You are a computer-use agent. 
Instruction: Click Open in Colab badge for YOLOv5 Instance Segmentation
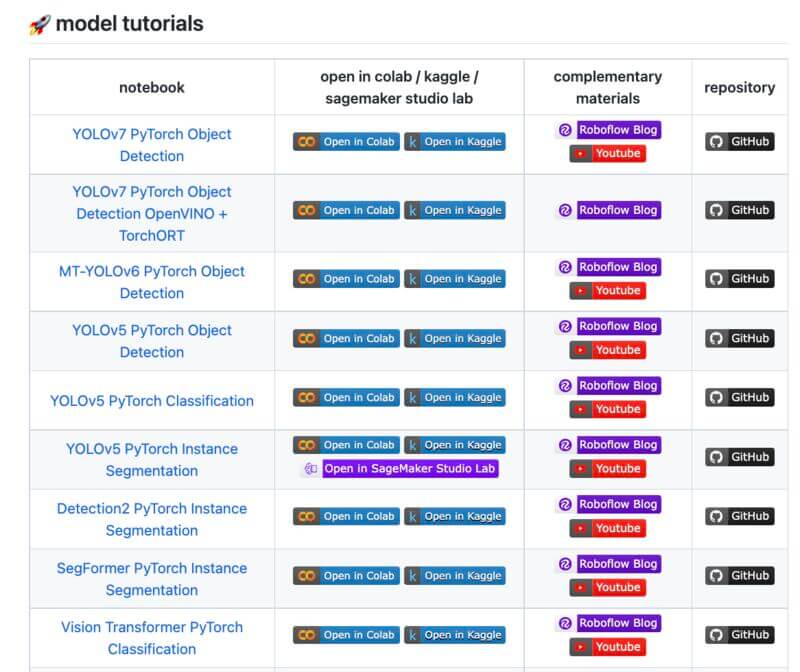346,445
